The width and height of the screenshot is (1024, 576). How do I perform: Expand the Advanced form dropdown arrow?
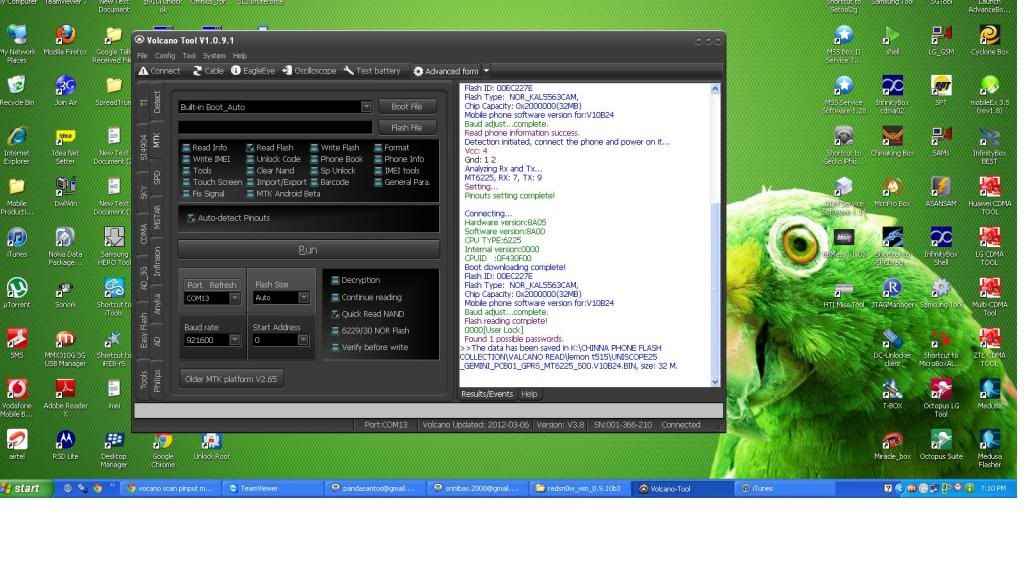tap(486, 71)
